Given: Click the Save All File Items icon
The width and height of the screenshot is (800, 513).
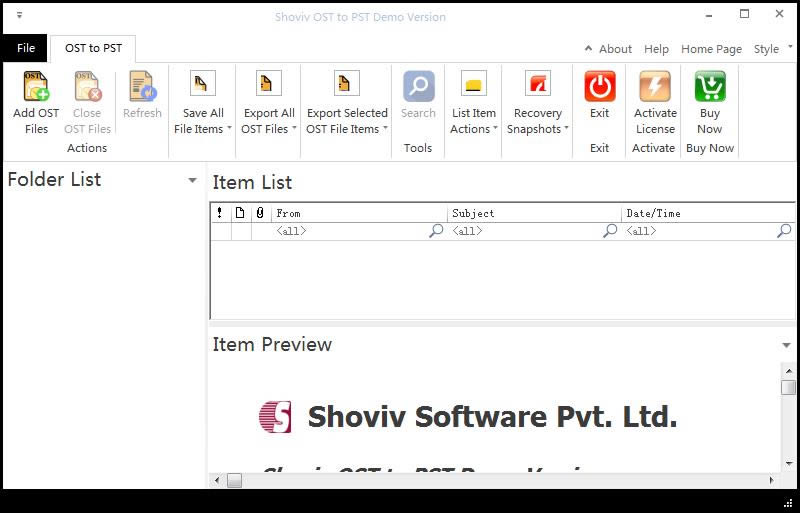Looking at the screenshot, I should click(203, 83).
